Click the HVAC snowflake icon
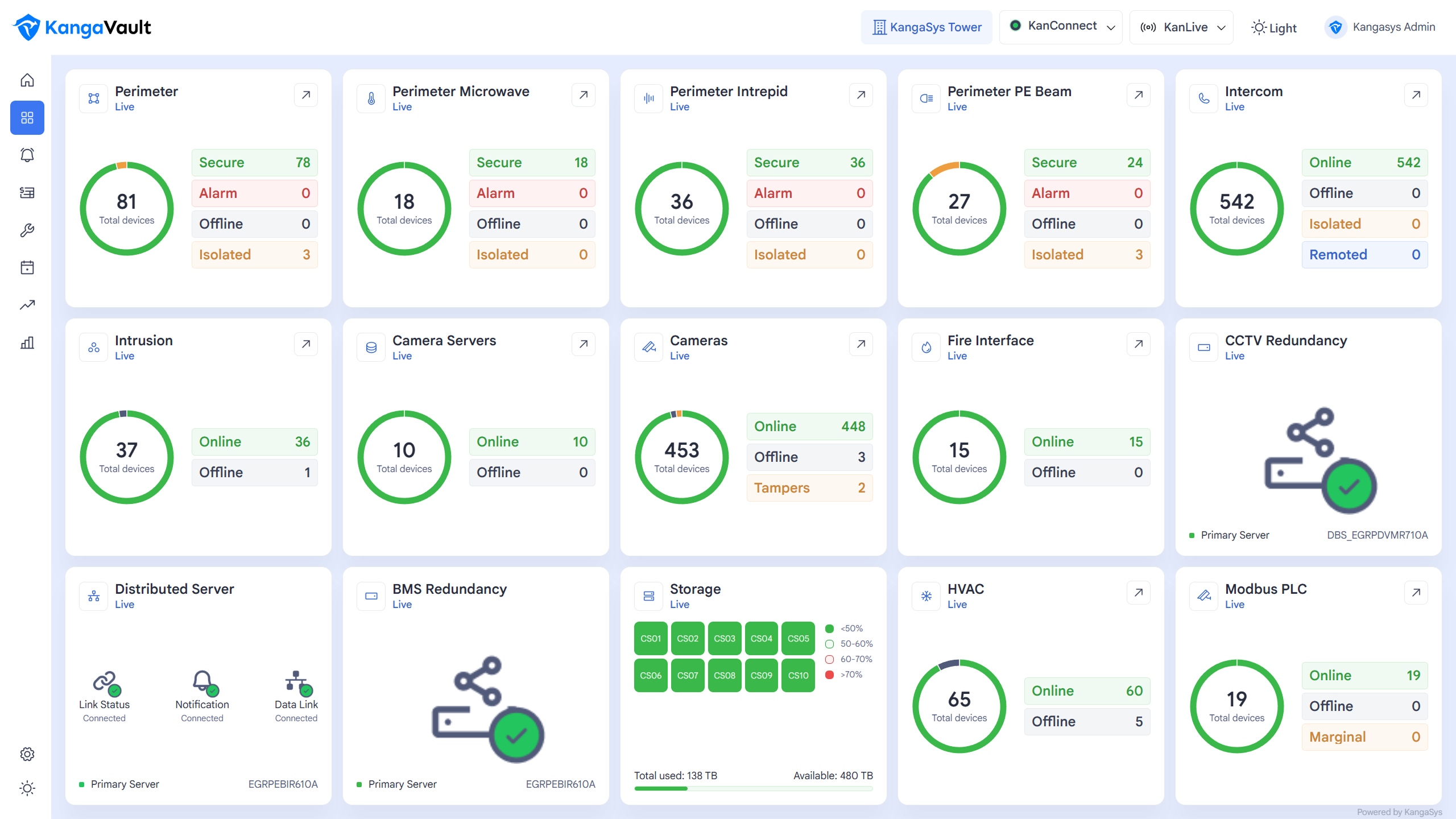1456x819 pixels. tap(926, 596)
